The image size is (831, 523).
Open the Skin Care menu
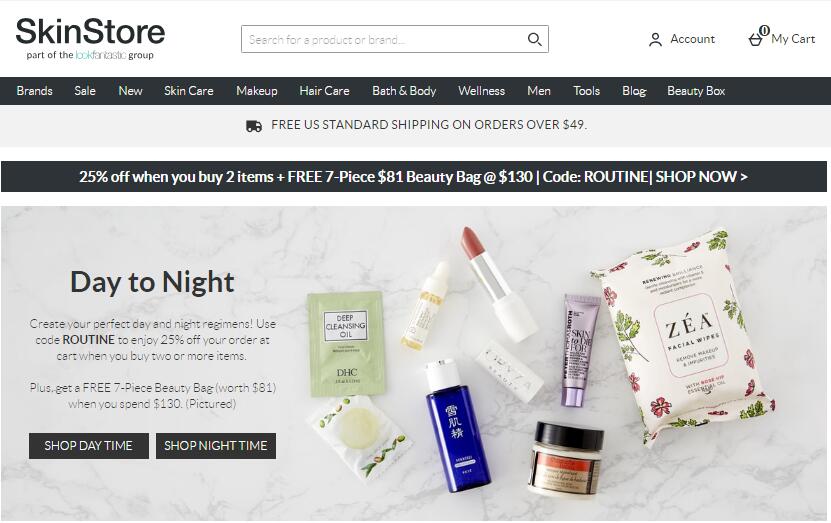click(189, 91)
